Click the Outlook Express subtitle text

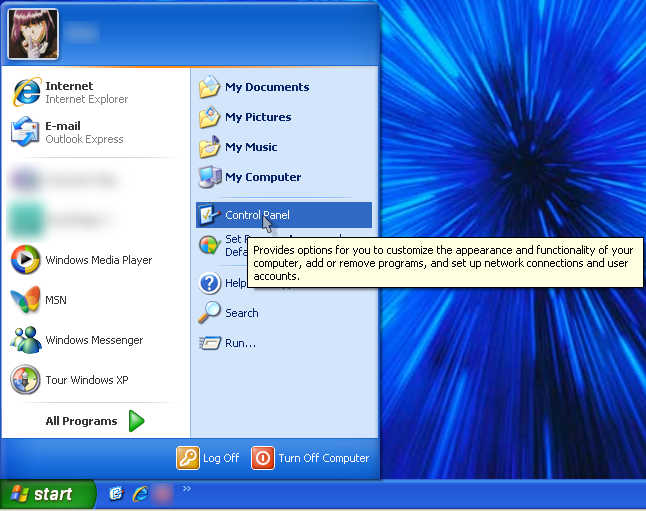(x=84, y=139)
